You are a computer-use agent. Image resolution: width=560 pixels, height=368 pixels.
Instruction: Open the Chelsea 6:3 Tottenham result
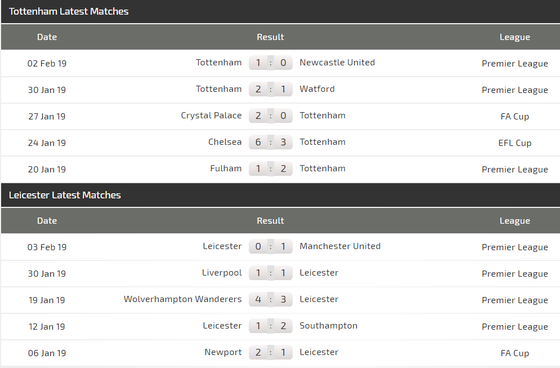pos(270,142)
